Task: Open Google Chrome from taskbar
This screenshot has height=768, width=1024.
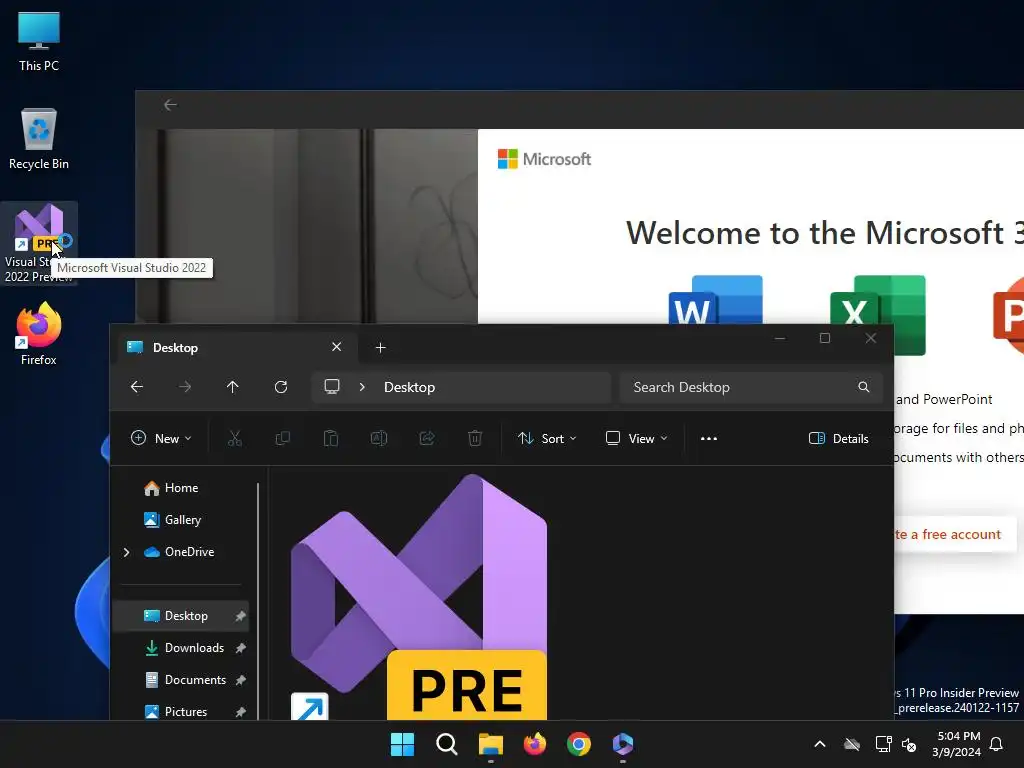Action: (579, 744)
